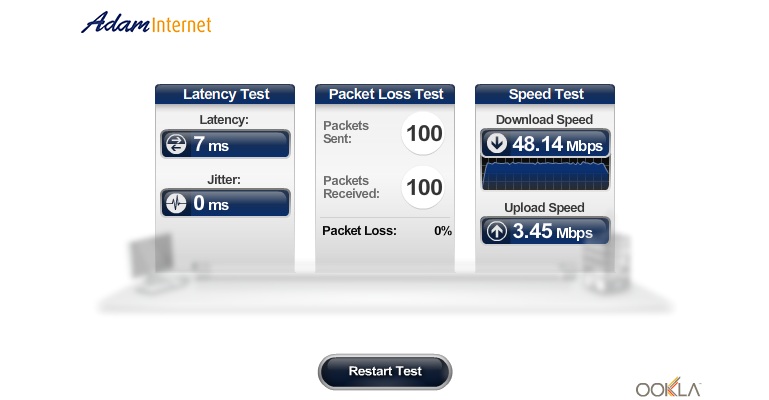Image resolution: width=769 pixels, height=400 pixels.
Task: Click the latency arrows icon
Action: pos(176,144)
